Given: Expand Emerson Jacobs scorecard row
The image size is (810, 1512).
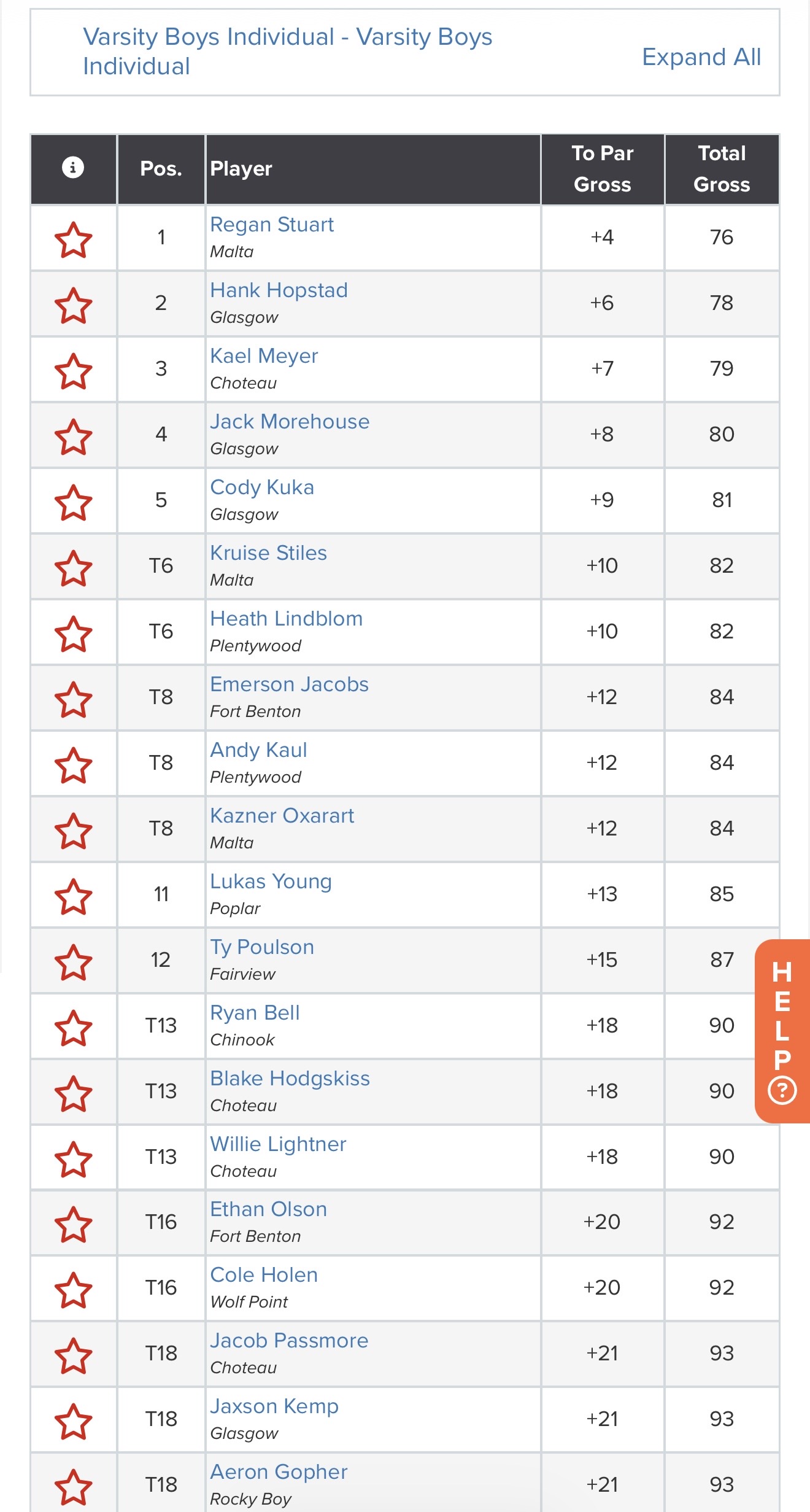Looking at the screenshot, I should 405,697.
